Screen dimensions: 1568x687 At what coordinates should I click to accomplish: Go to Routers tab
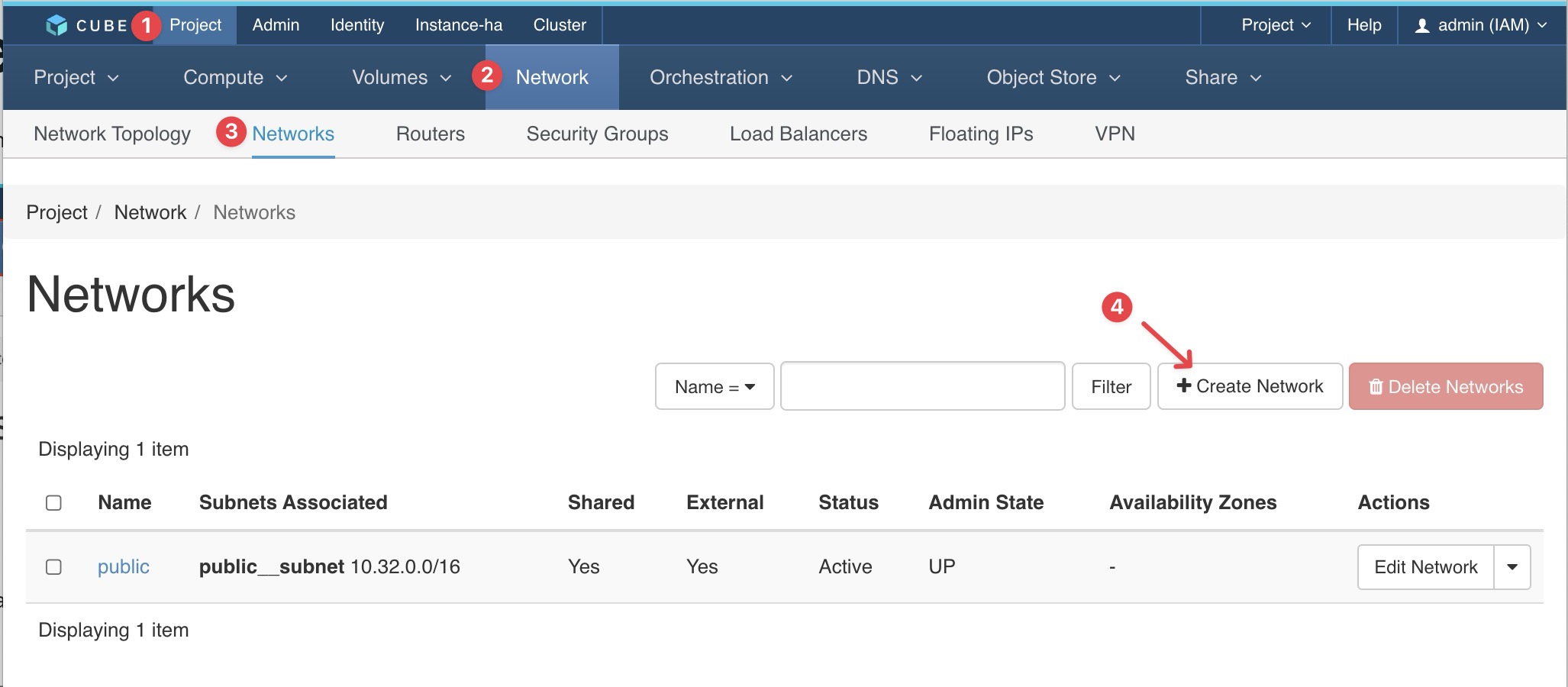coord(431,134)
